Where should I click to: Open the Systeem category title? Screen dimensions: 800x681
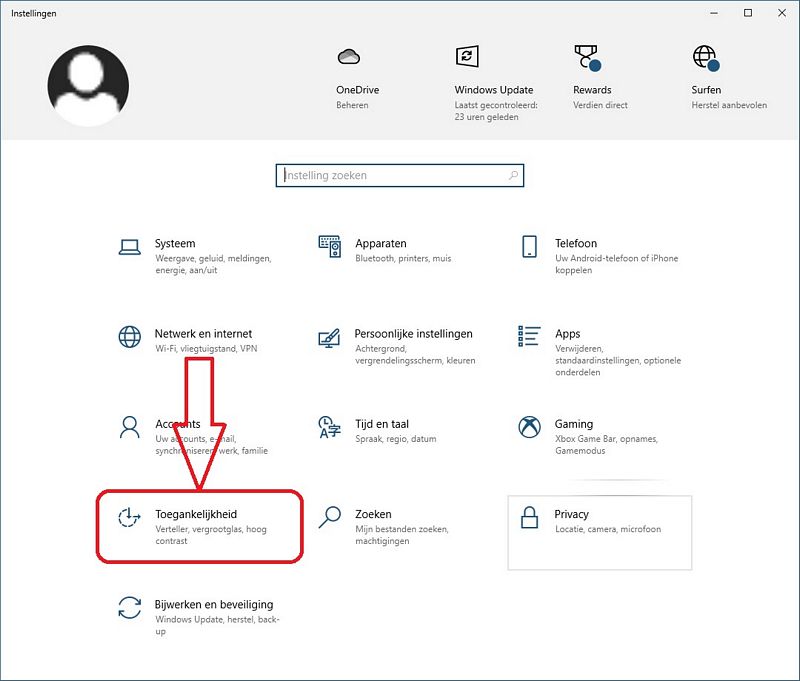coord(175,243)
